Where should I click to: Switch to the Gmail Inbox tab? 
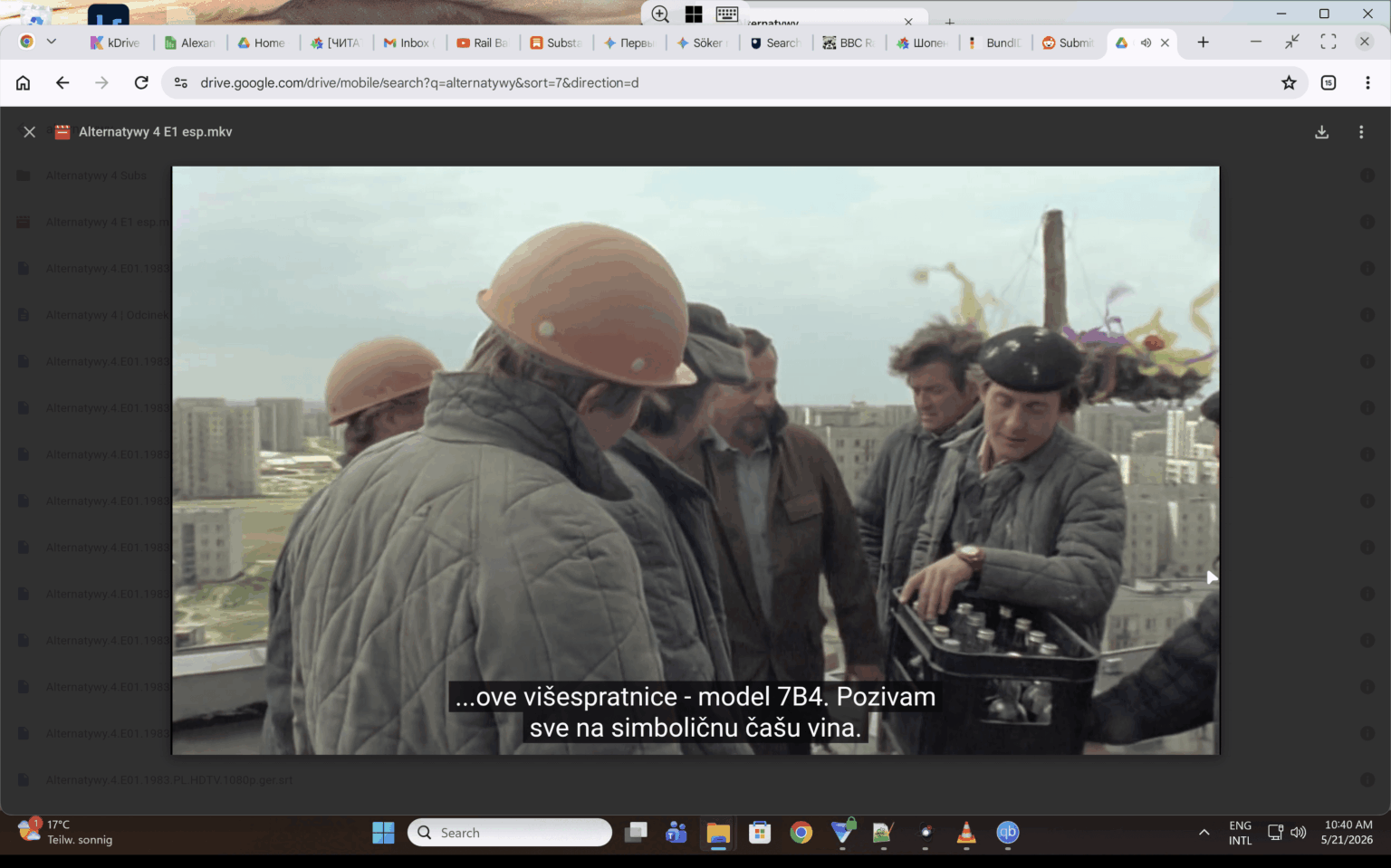coord(408,43)
